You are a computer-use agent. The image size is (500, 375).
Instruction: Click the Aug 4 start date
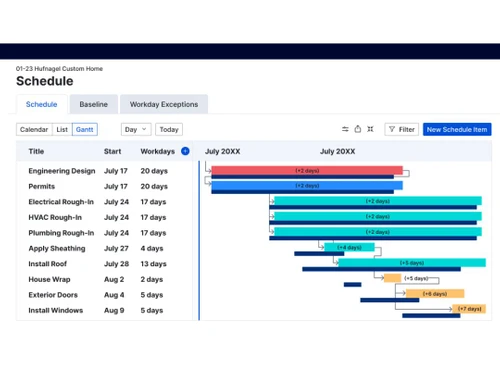(114, 295)
